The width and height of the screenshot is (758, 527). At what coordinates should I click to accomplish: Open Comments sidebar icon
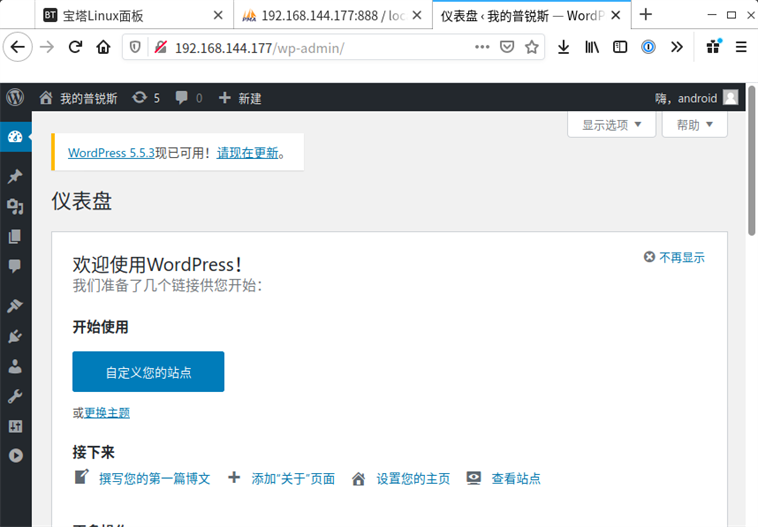(15, 266)
